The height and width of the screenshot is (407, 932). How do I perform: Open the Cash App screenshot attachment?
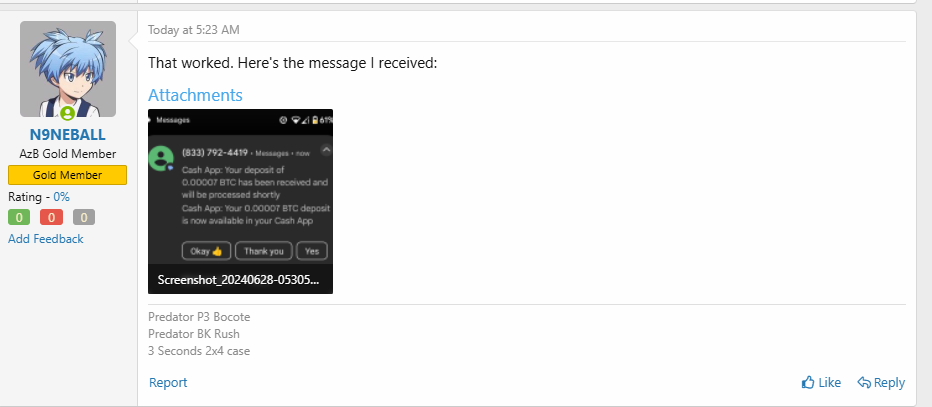(240, 201)
